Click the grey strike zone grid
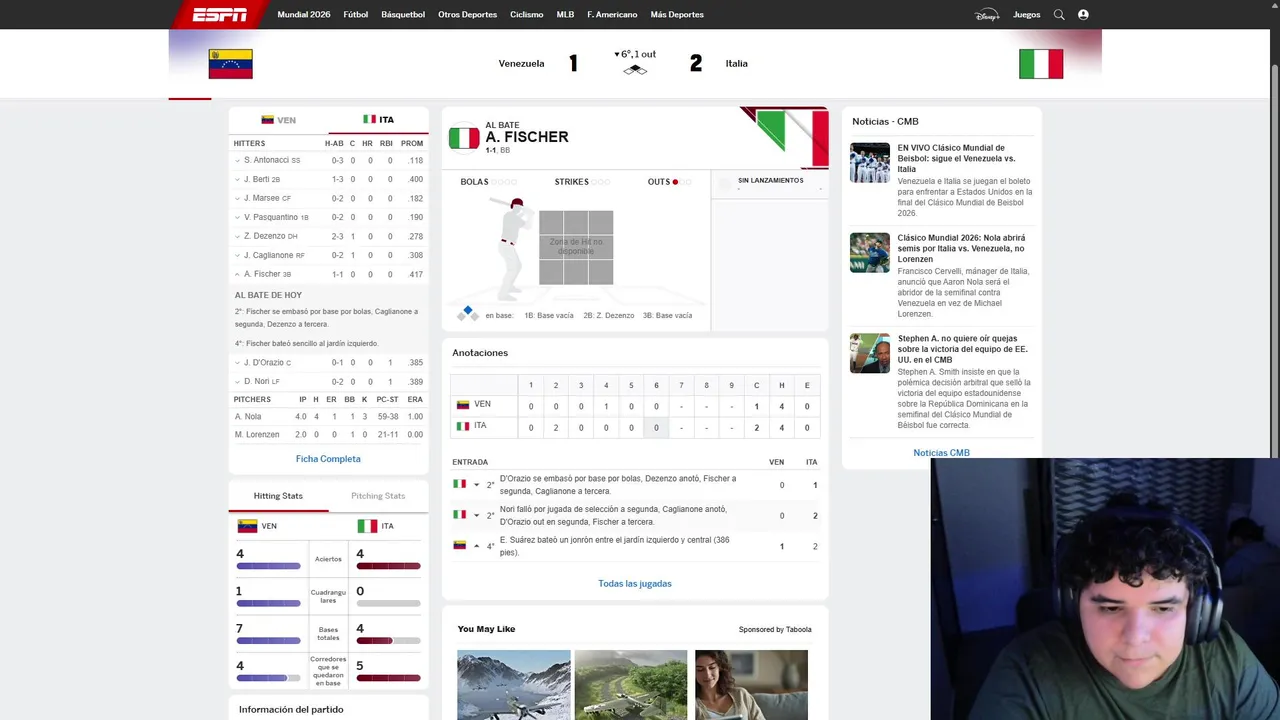 [x=576, y=247]
